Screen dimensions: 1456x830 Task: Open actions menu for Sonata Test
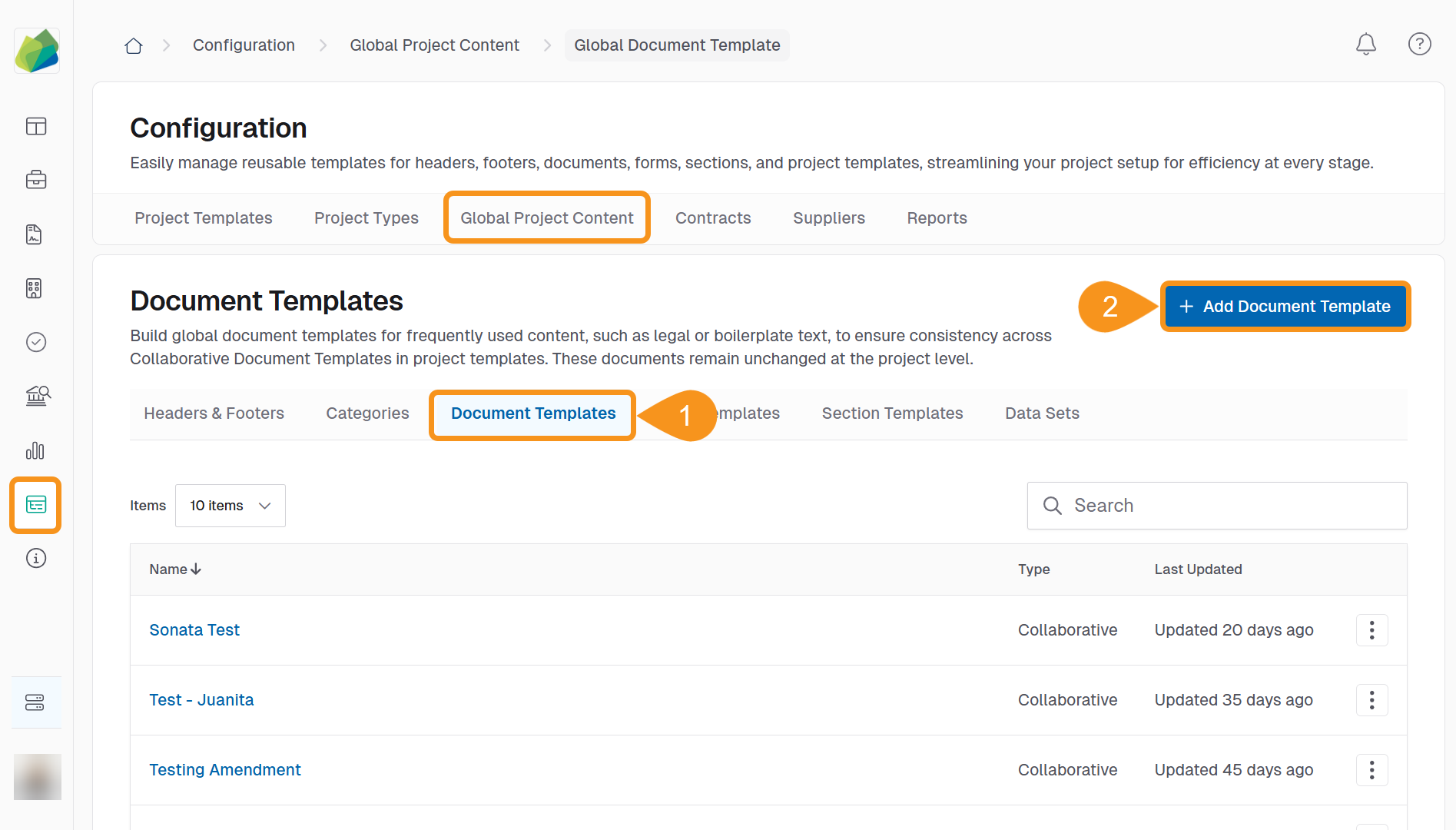point(1371,630)
